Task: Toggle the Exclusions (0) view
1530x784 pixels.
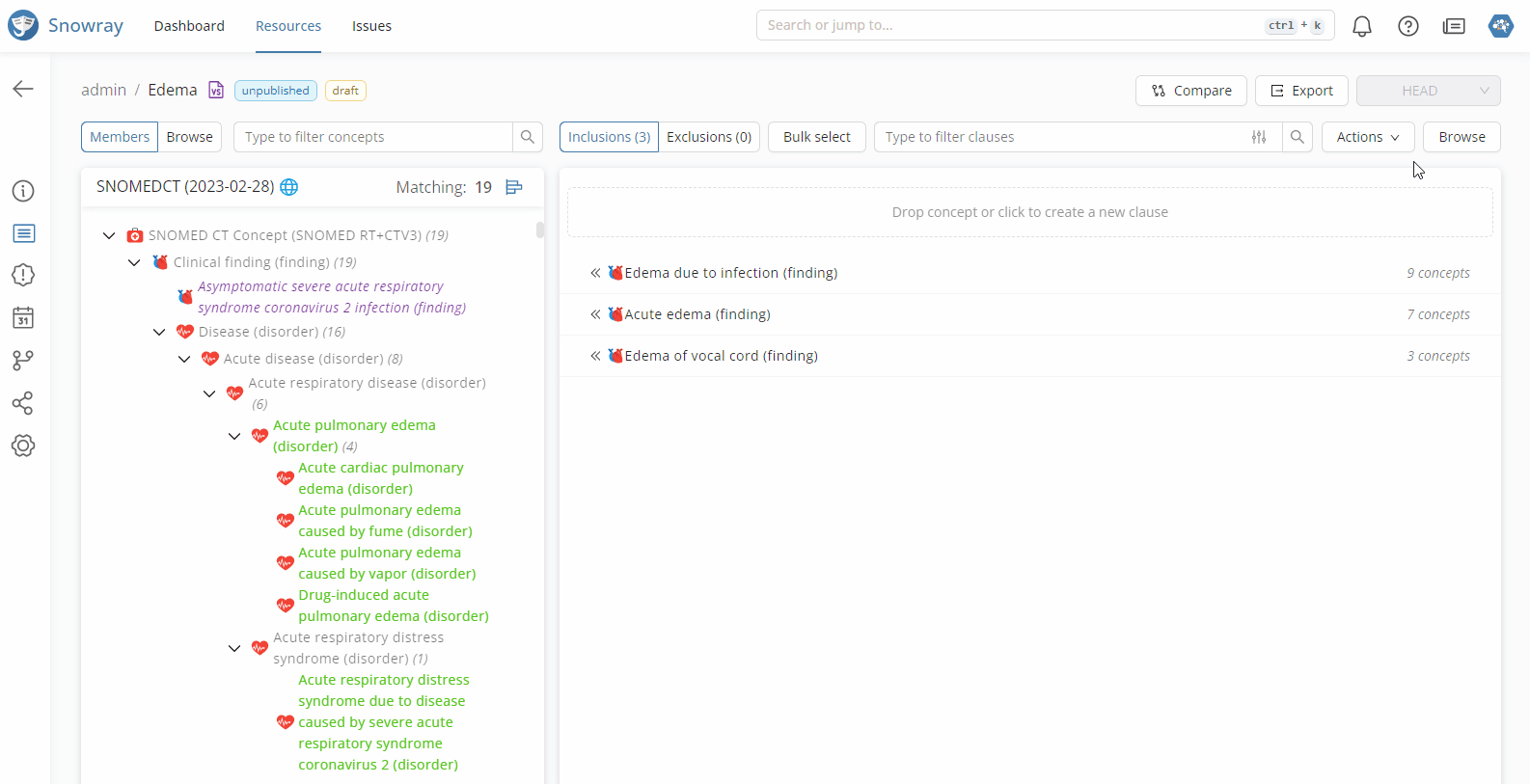Action: pos(709,137)
